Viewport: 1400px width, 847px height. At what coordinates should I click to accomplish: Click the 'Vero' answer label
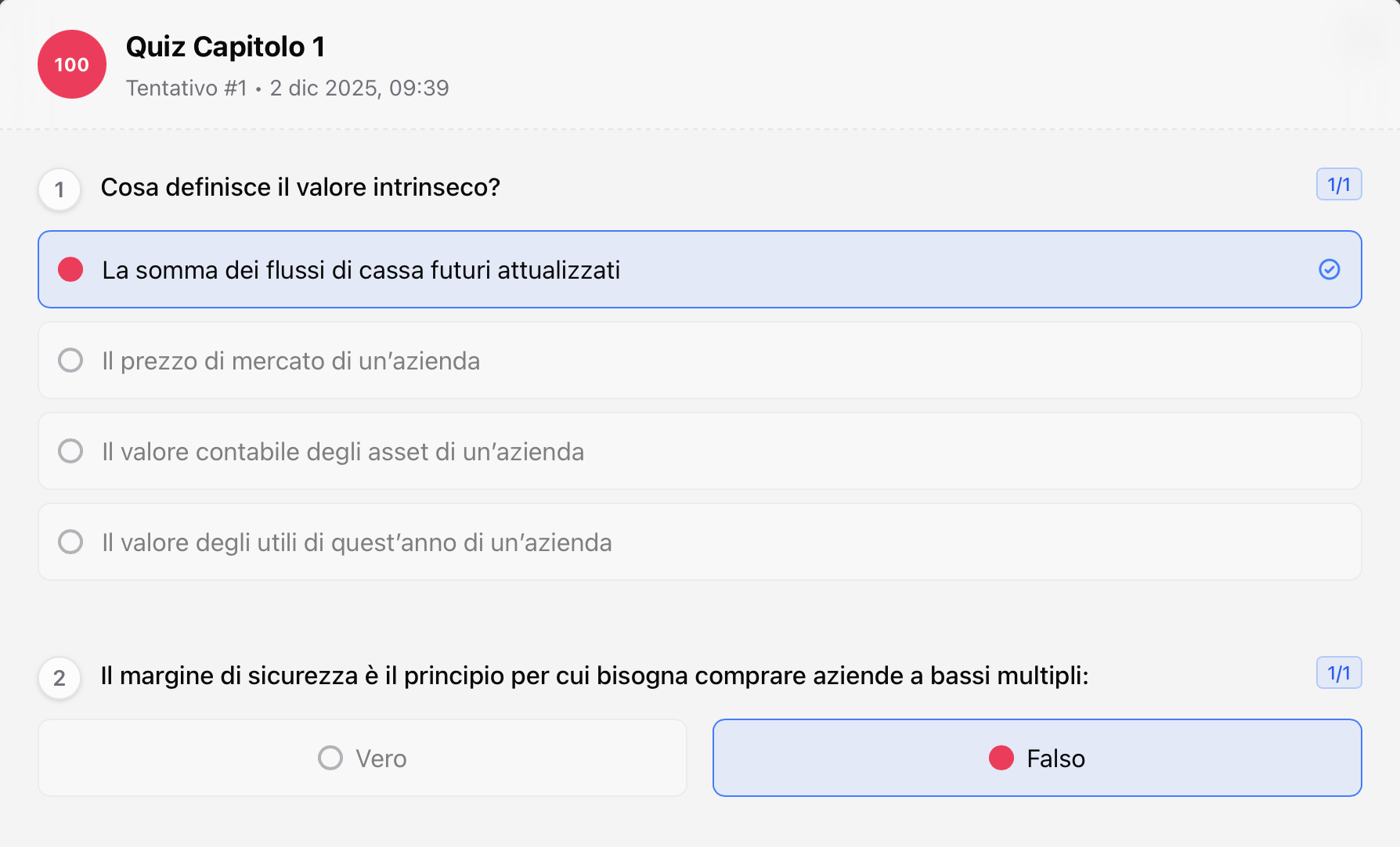click(x=381, y=759)
